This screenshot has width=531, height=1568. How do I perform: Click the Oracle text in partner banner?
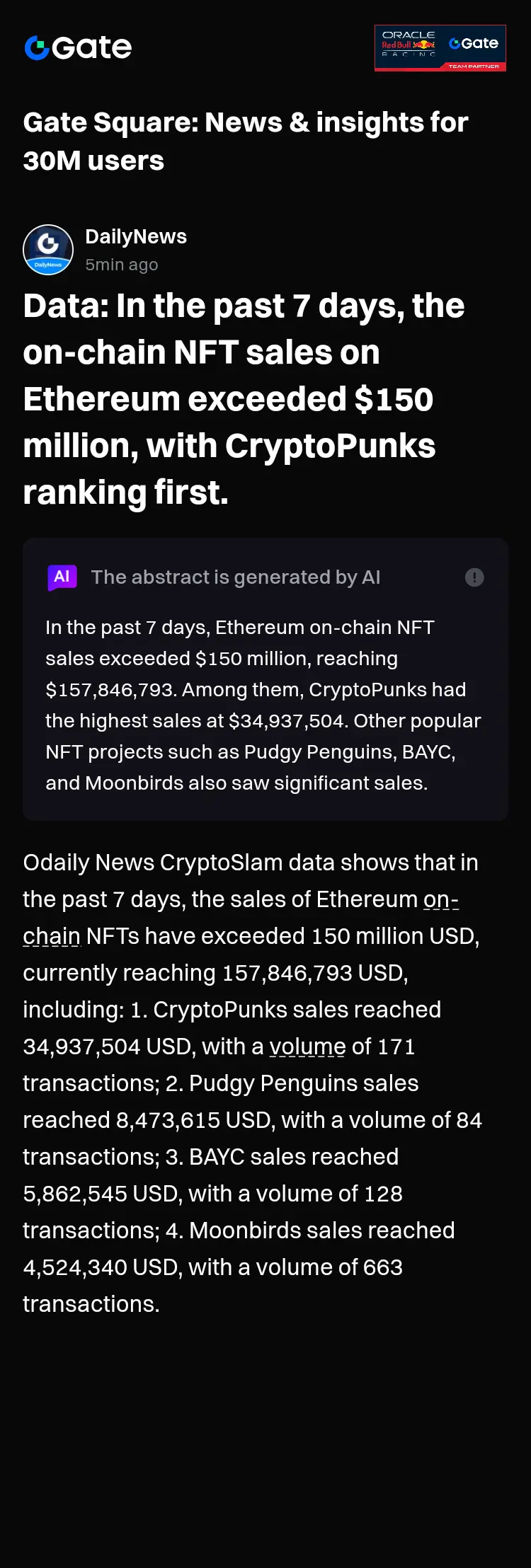[409, 35]
